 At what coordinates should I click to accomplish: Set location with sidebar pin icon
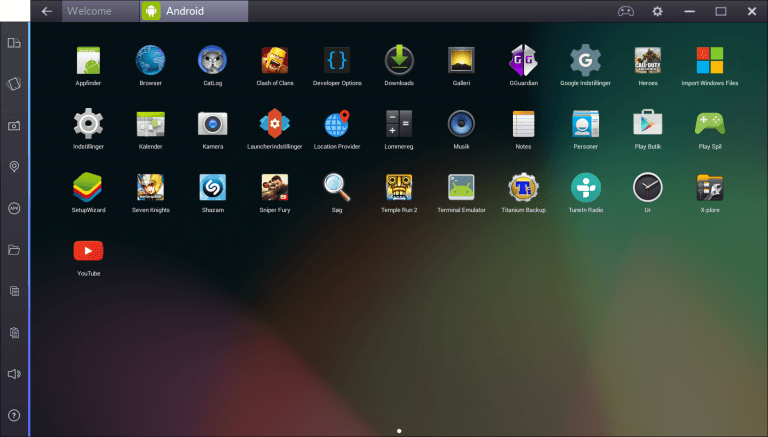tap(14, 167)
